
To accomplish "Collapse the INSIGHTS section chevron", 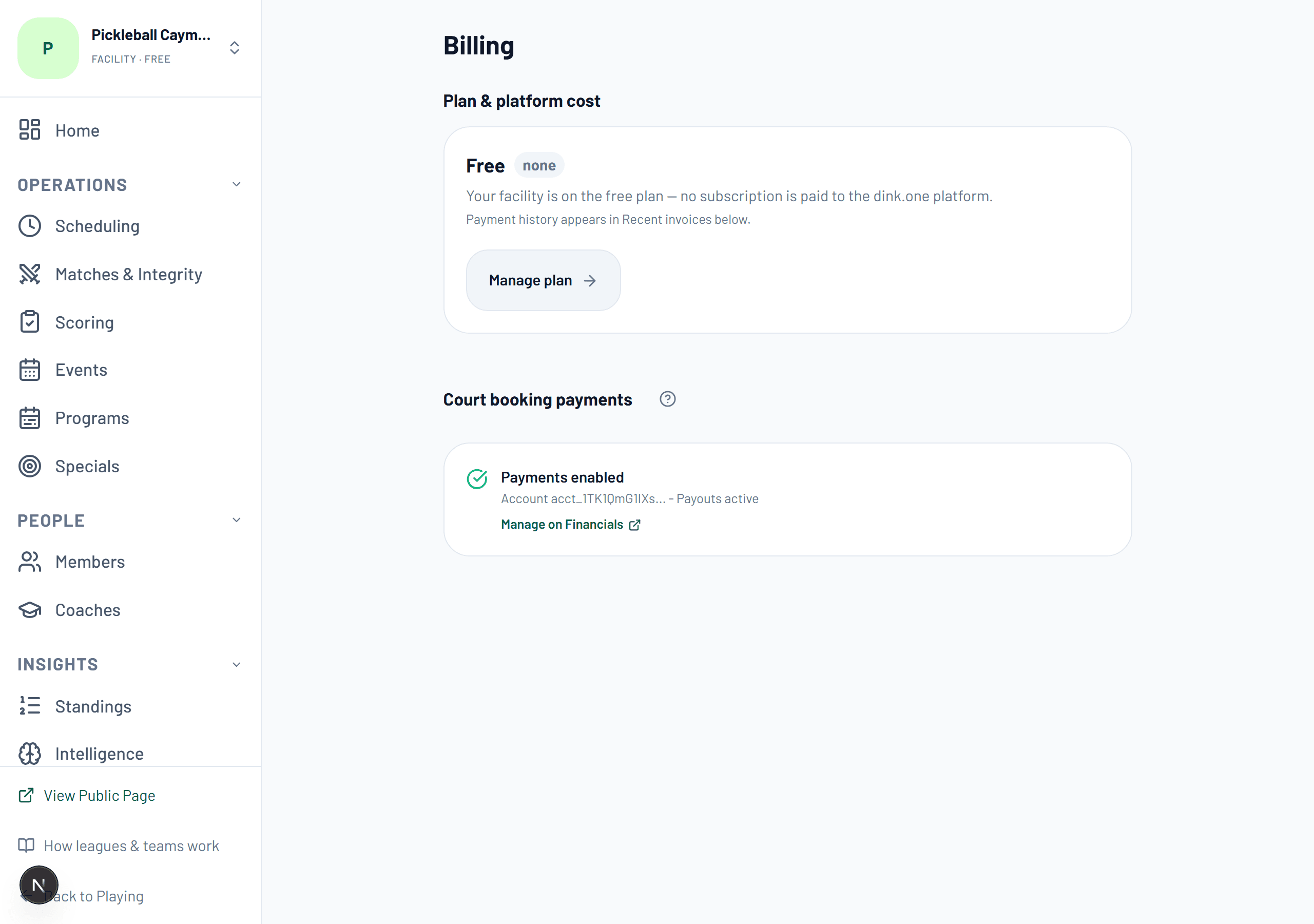I will coord(236,665).
